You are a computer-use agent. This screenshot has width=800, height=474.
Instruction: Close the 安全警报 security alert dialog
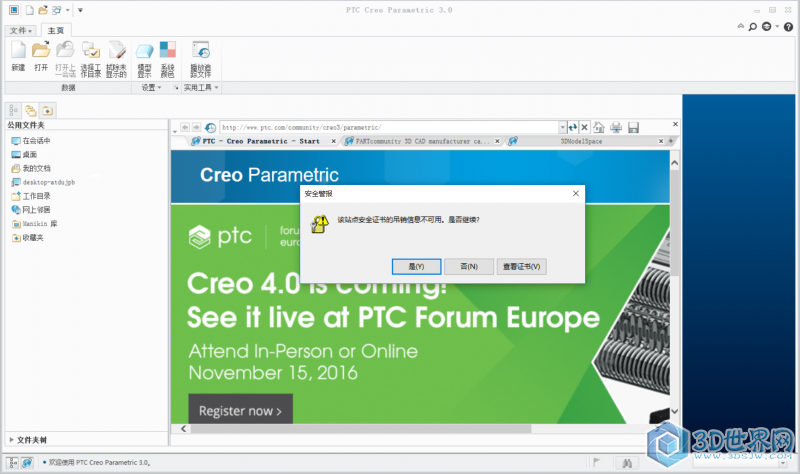576,193
